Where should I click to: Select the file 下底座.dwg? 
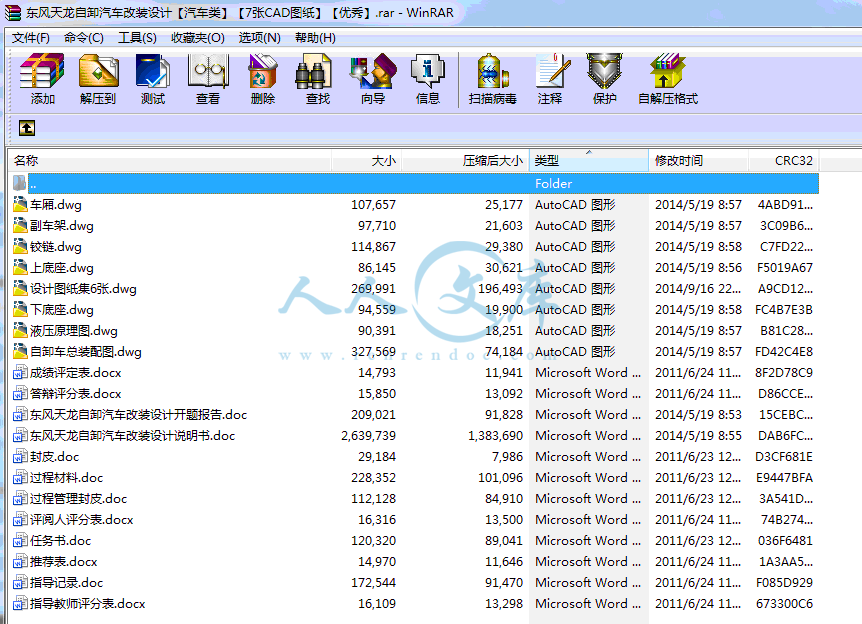pyautogui.click(x=62, y=310)
